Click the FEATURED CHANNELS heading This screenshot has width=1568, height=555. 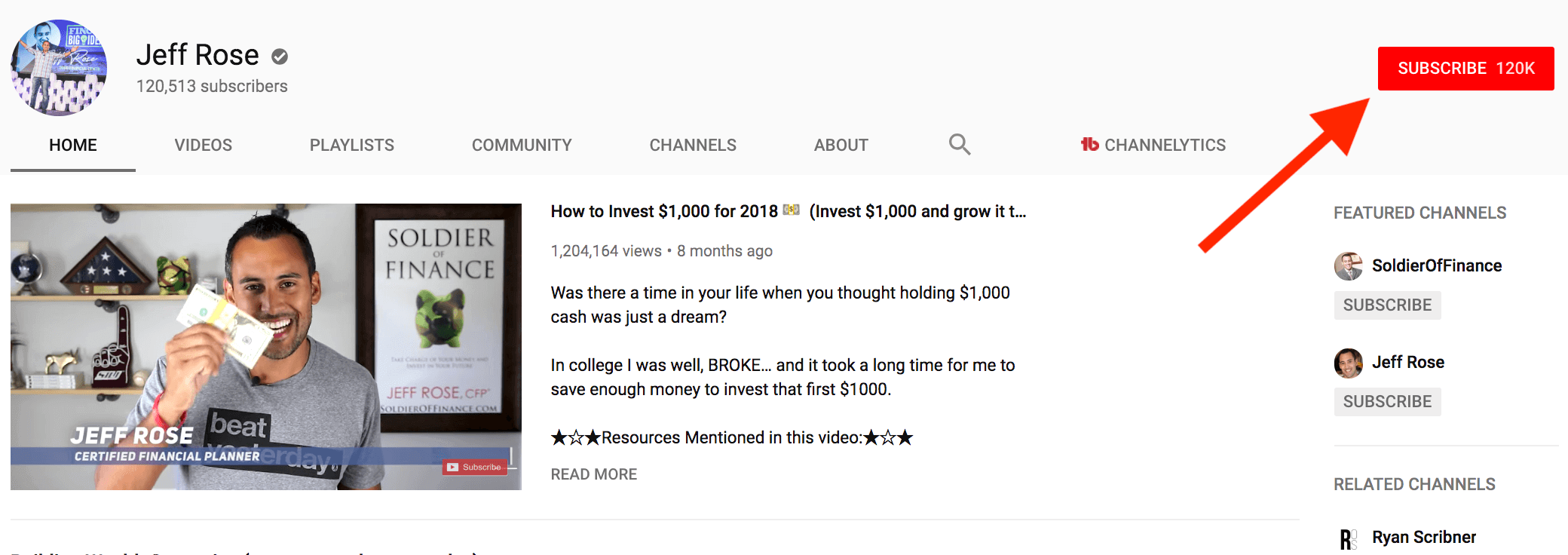point(1420,213)
